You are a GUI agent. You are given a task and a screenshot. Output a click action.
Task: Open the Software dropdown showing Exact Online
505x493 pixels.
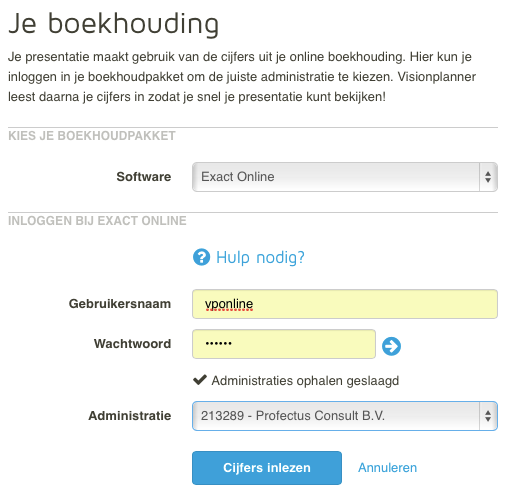click(x=345, y=177)
